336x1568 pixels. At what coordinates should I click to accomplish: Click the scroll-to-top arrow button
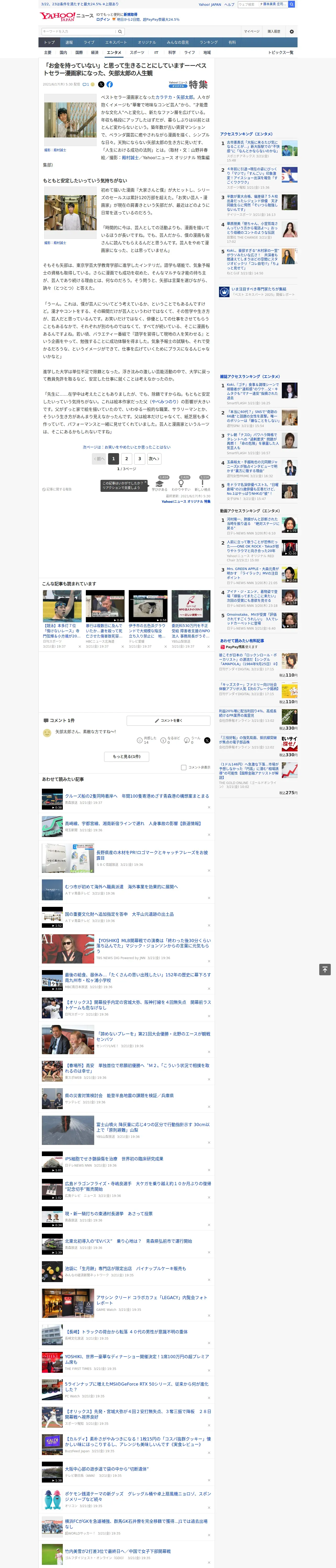click(x=325, y=970)
